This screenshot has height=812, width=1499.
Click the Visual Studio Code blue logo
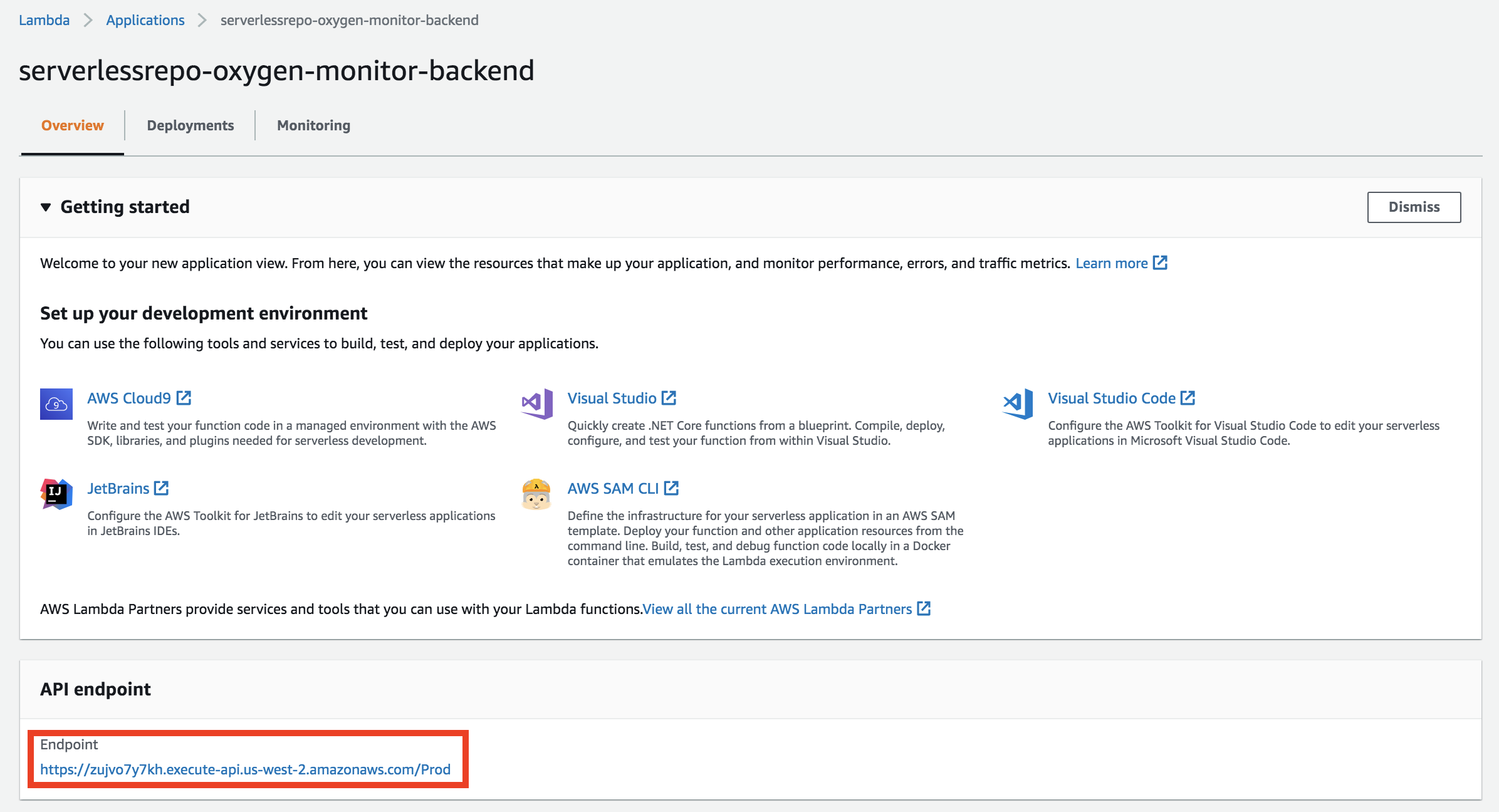[1018, 403]
